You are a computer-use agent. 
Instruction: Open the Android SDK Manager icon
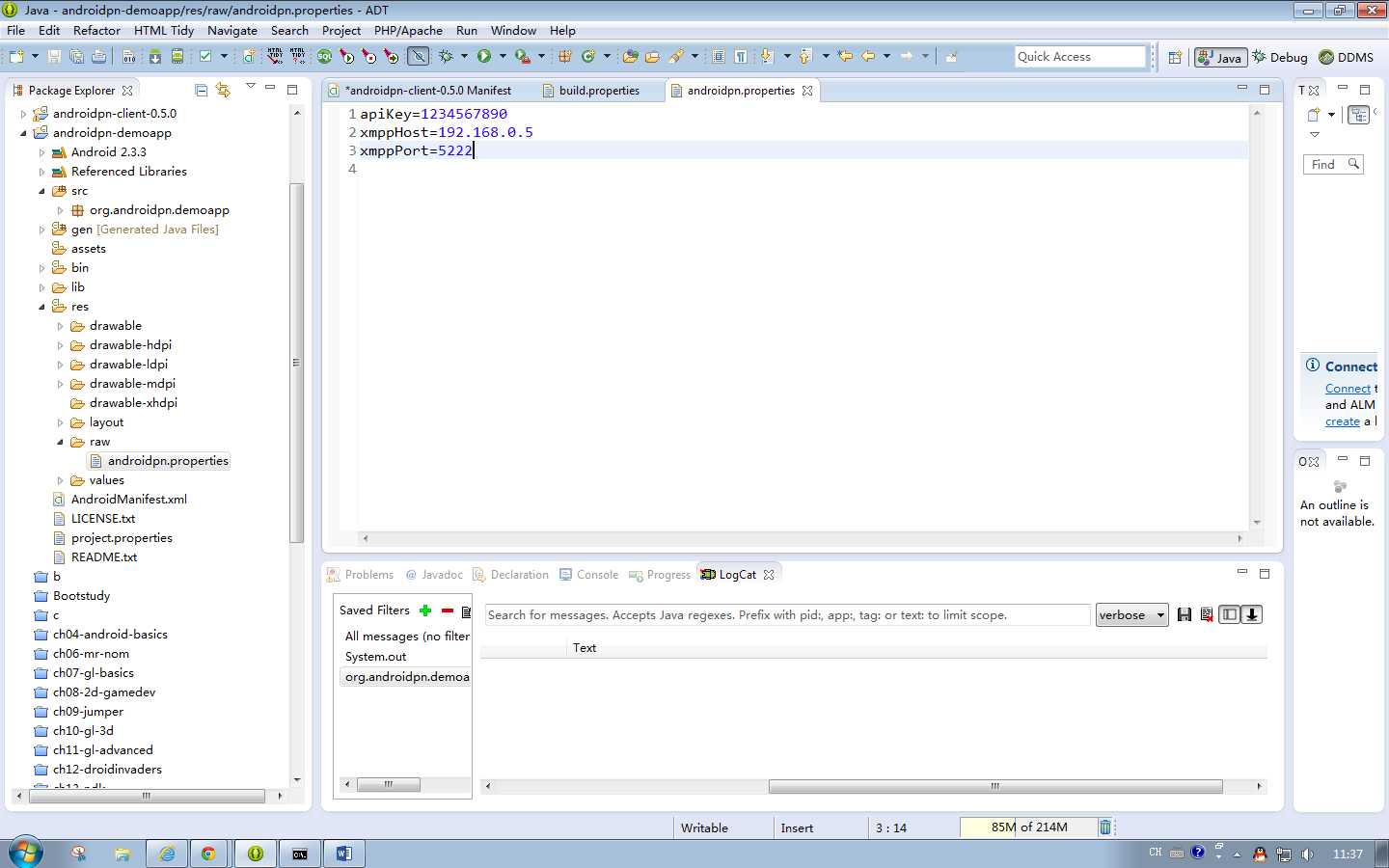point(154,57)
